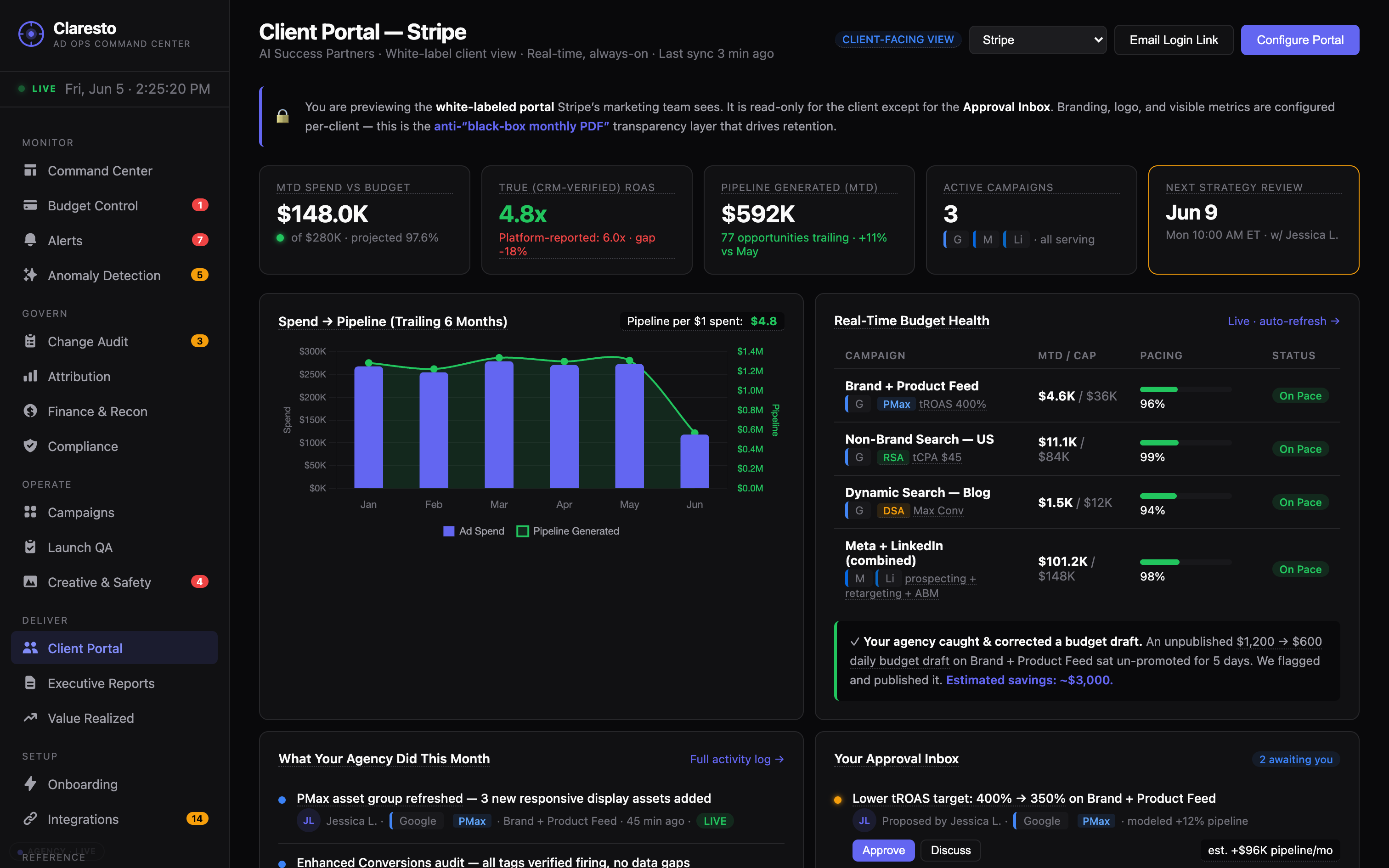
Task: Click the Estimated savings: ~$3,000 text
Action: [x=1029, y=680]
